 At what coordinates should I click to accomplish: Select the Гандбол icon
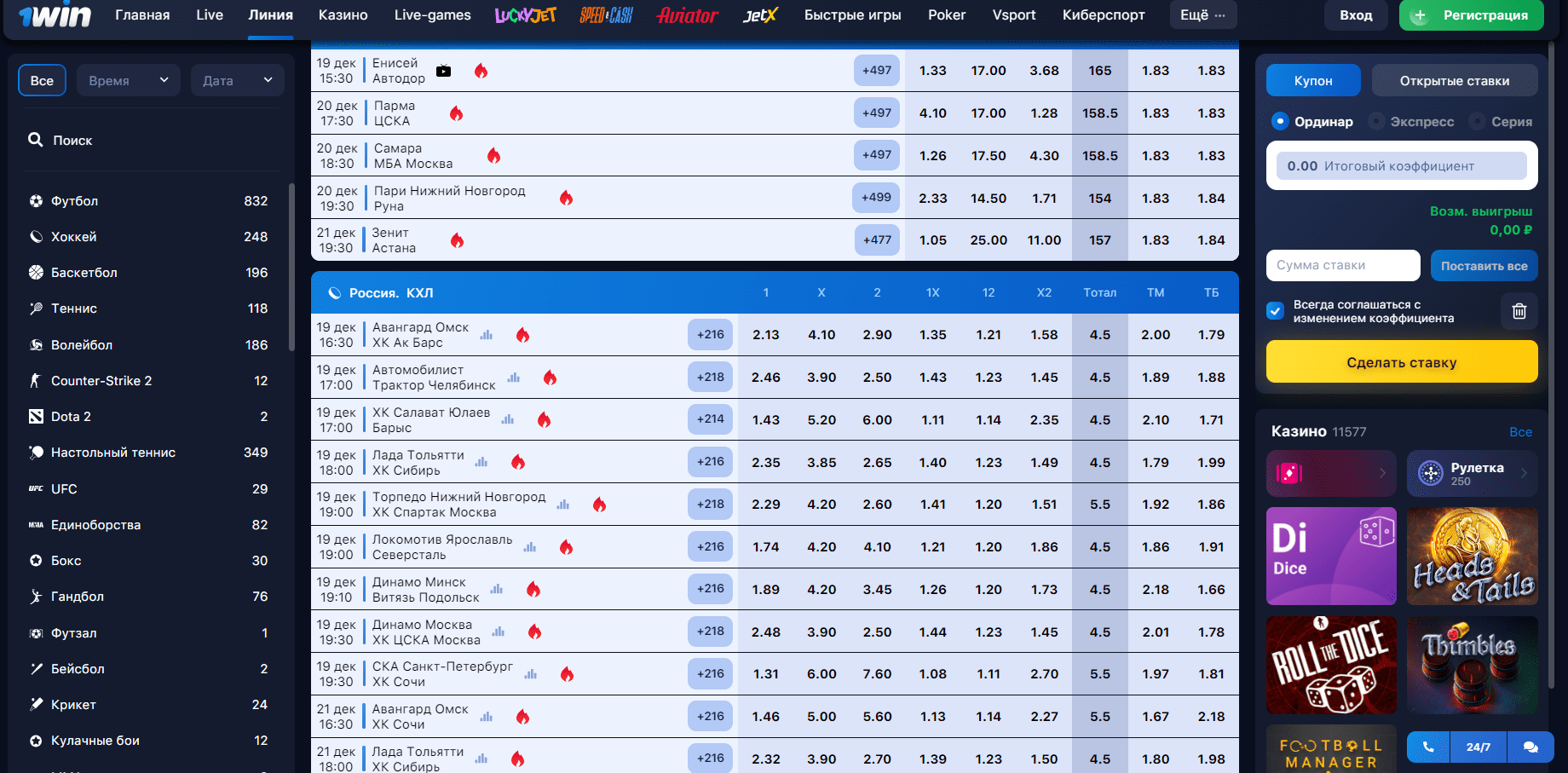[x=36, y=597]
